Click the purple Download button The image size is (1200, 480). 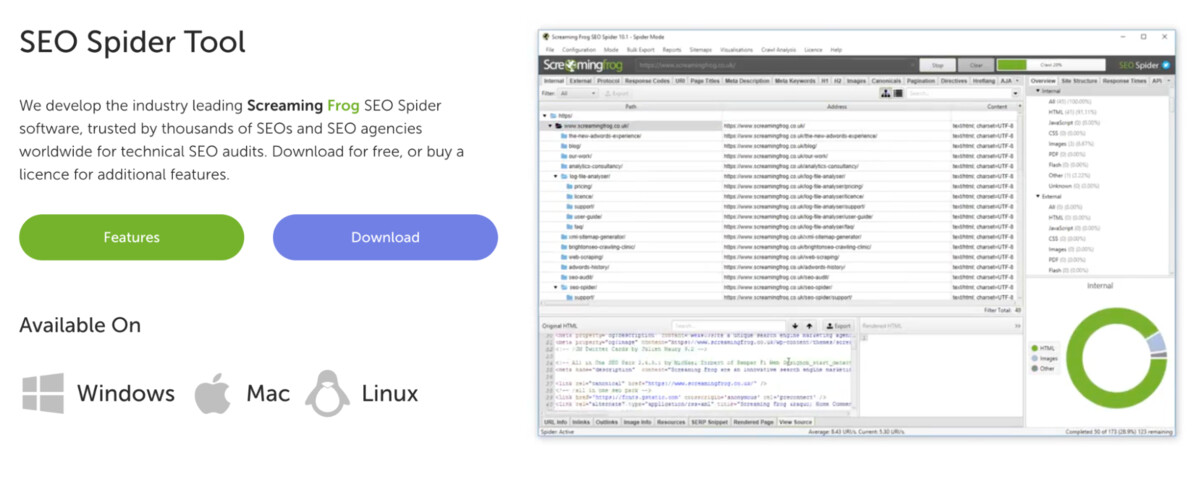coord(385,237)
